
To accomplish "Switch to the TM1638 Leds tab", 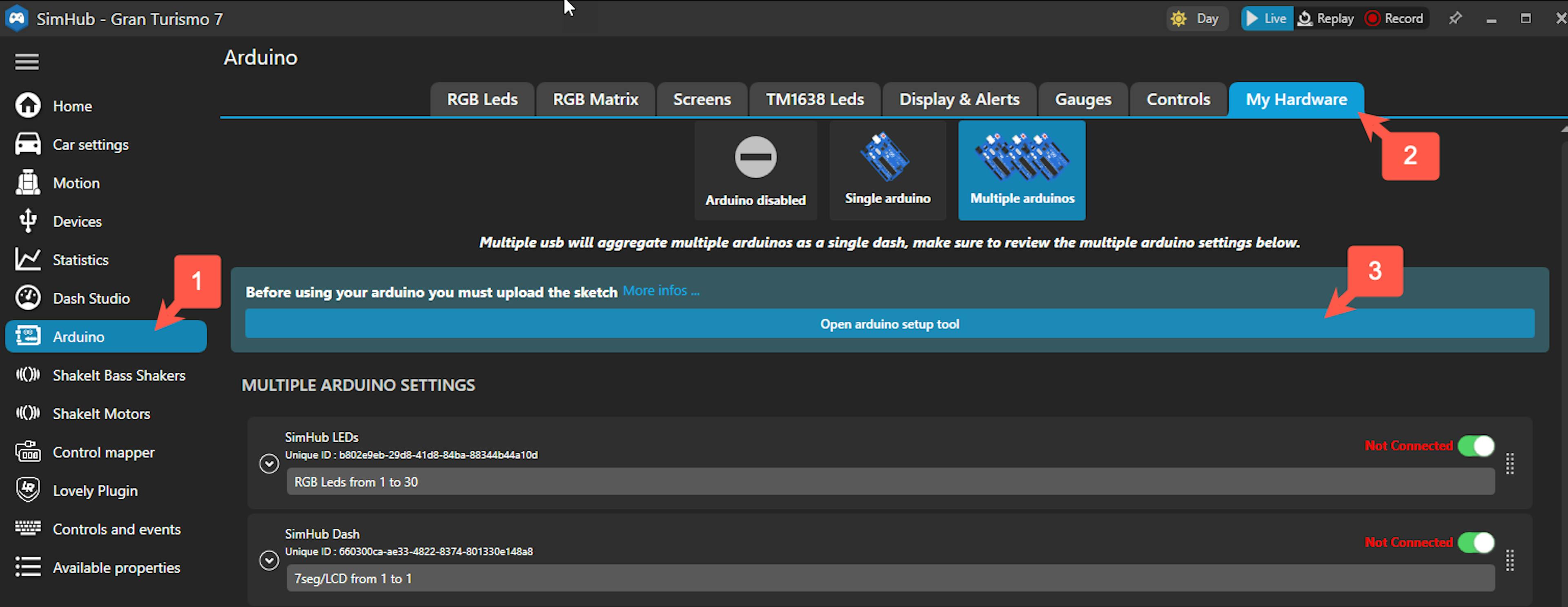I will click(x=815, y=99).
